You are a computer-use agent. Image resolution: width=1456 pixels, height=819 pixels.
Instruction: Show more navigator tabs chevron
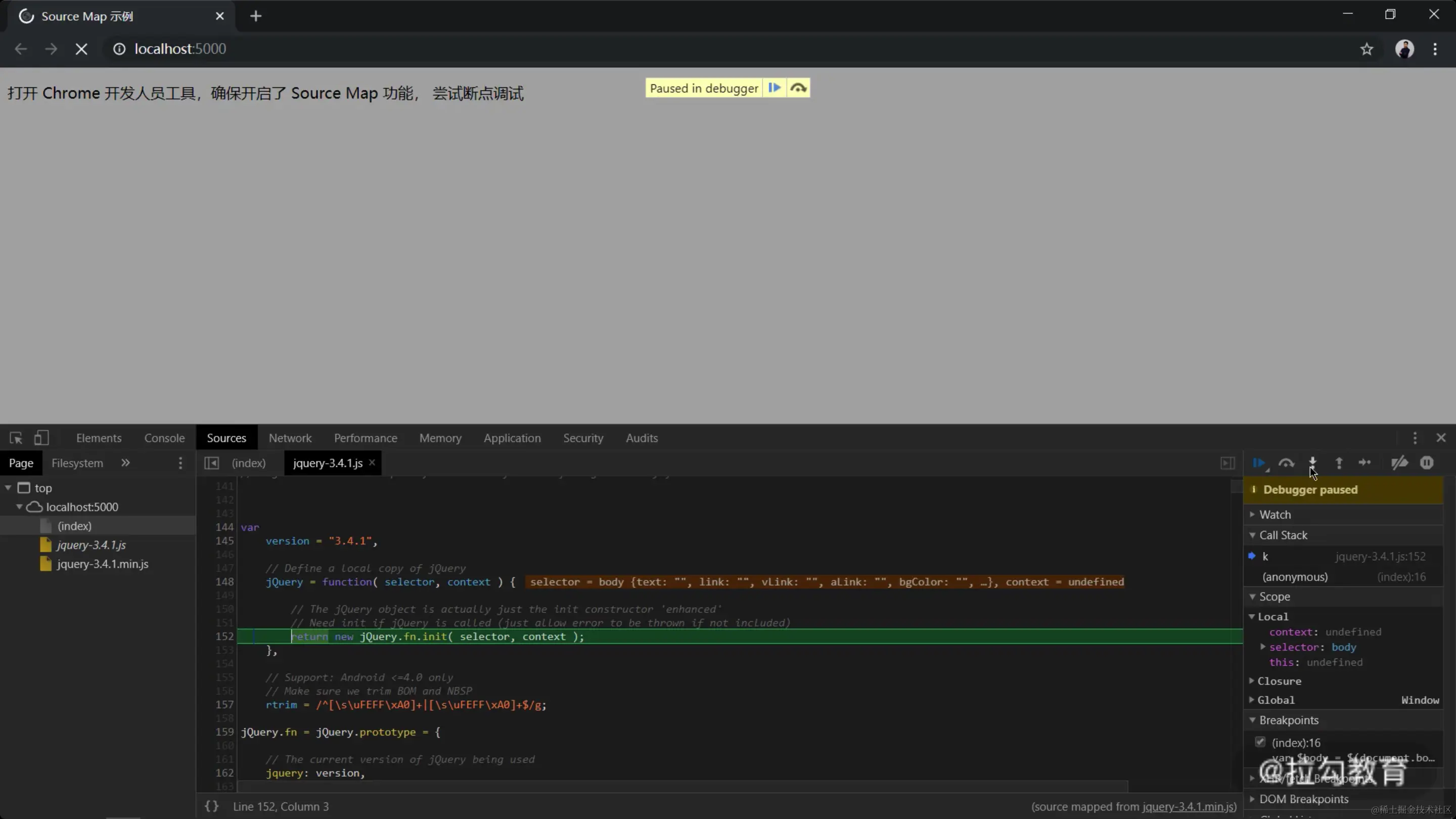[x=125, y=463]
